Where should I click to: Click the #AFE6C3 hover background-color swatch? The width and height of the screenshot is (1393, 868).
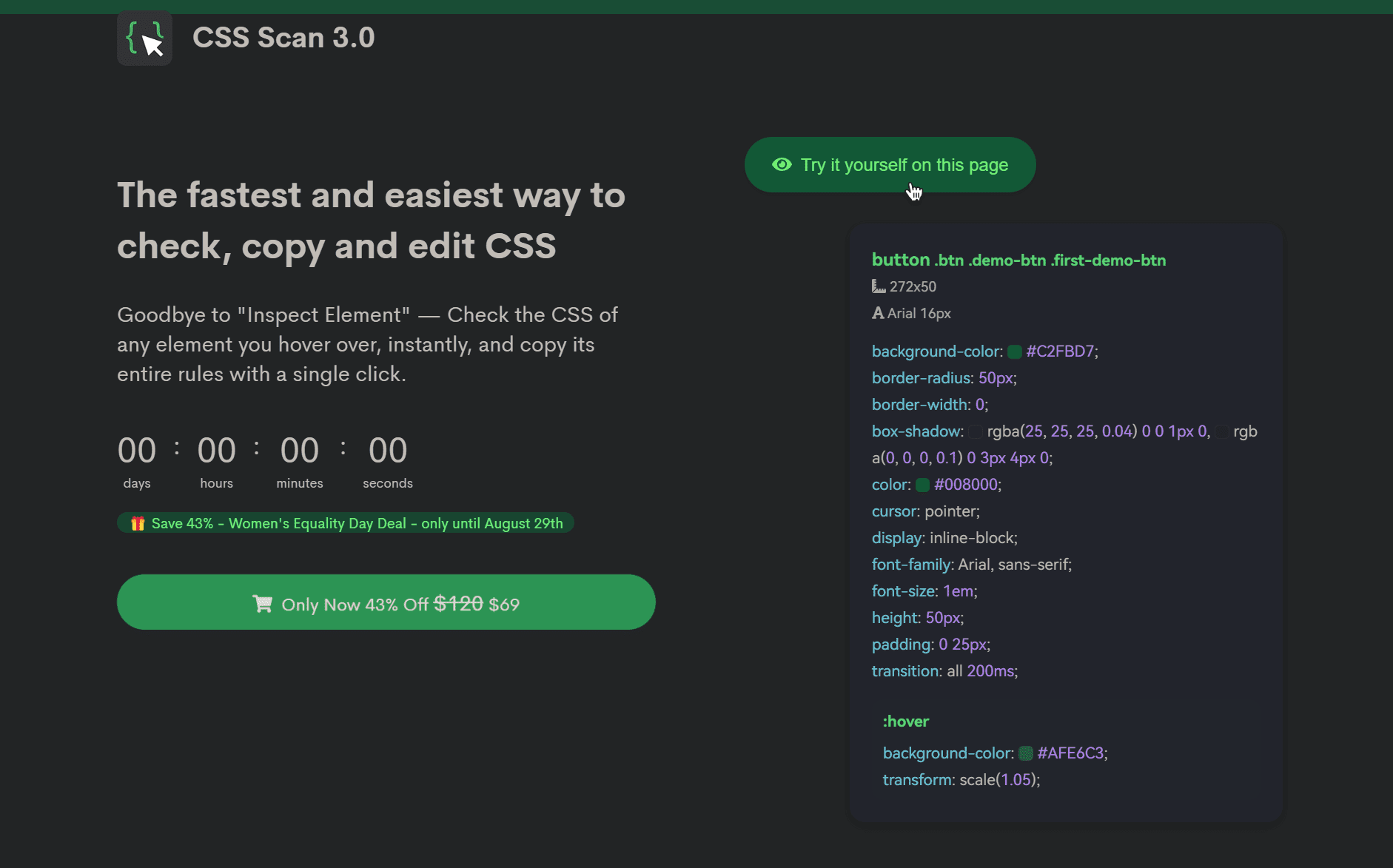[1025, 753]
